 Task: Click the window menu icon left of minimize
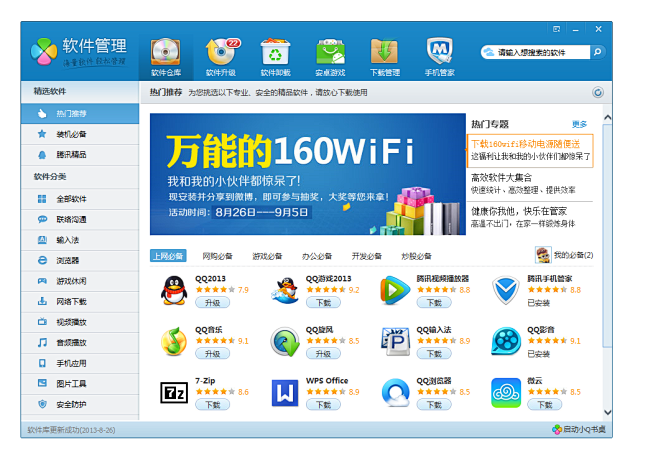tap(556, 29)
